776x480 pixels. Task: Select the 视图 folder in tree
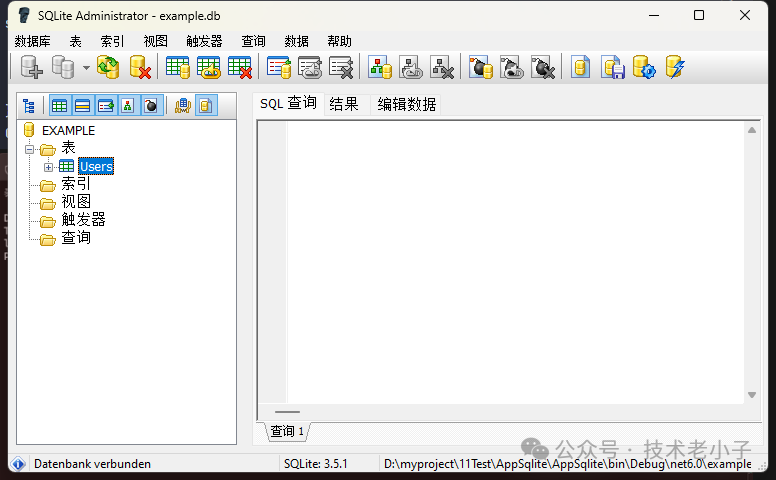tap(76, 202)
